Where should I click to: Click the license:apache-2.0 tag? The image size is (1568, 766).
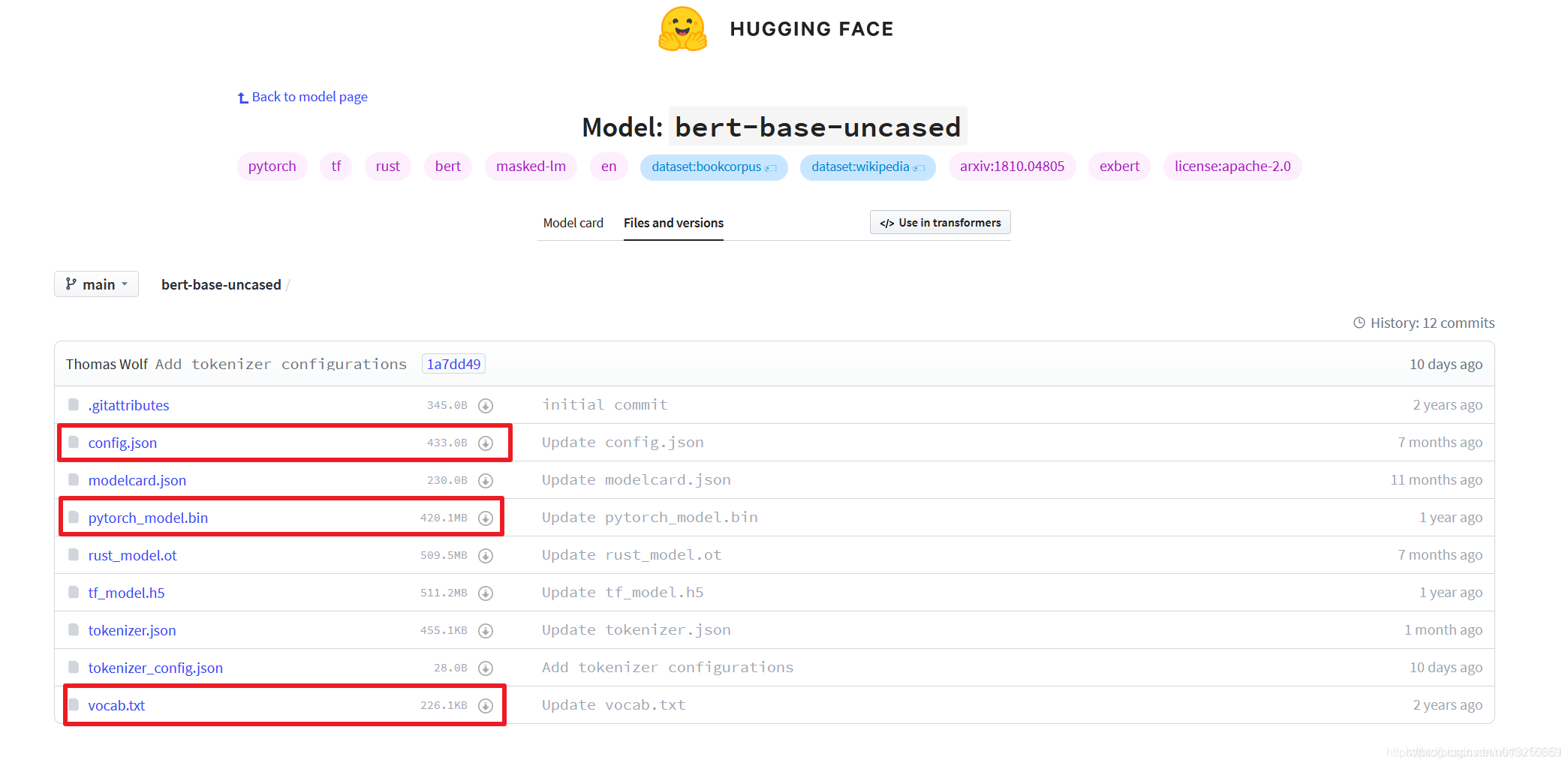[x=1232, y=167]
